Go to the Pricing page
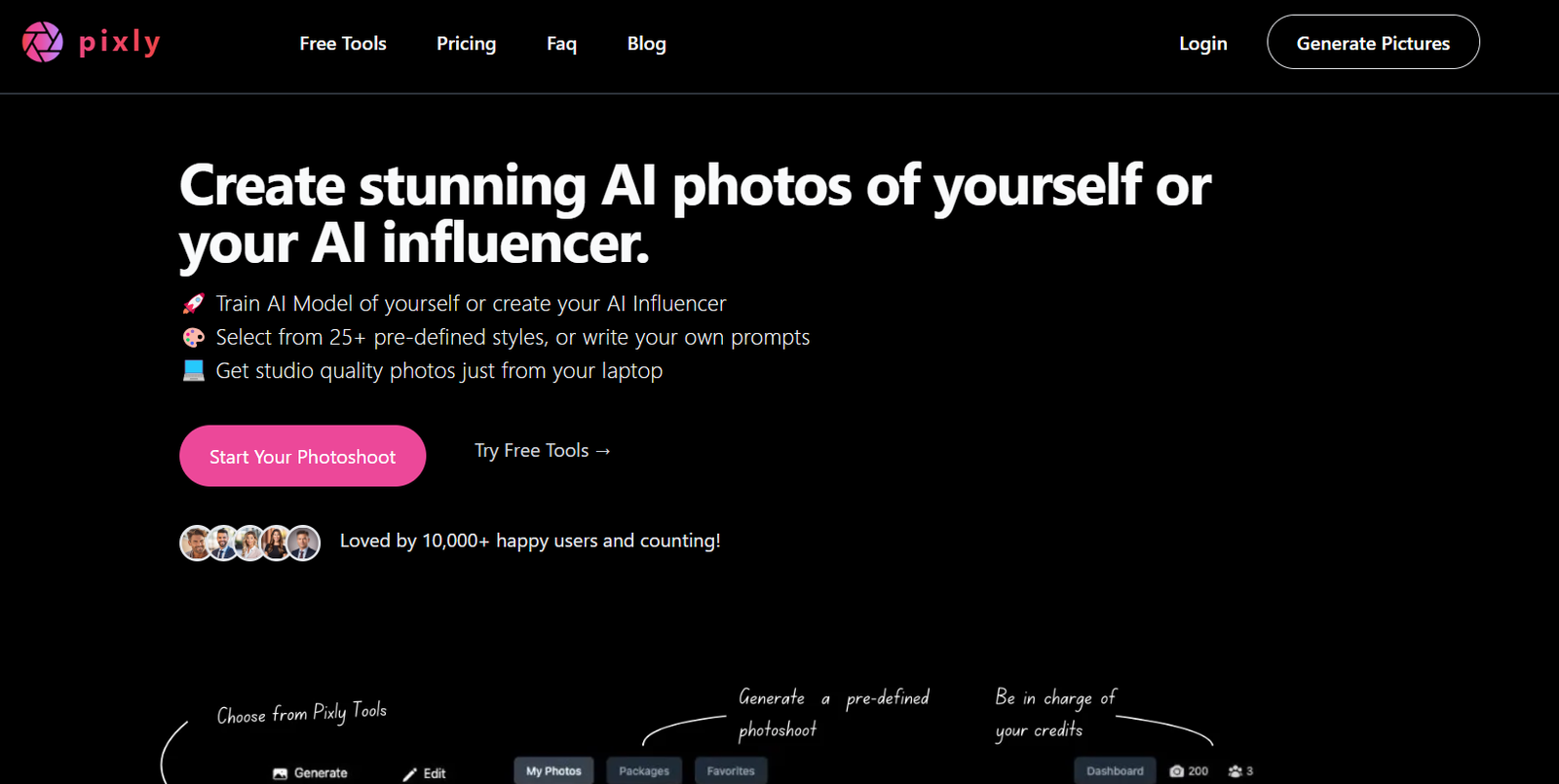Screen dimensions: 1559x784 tap(466, 44)
